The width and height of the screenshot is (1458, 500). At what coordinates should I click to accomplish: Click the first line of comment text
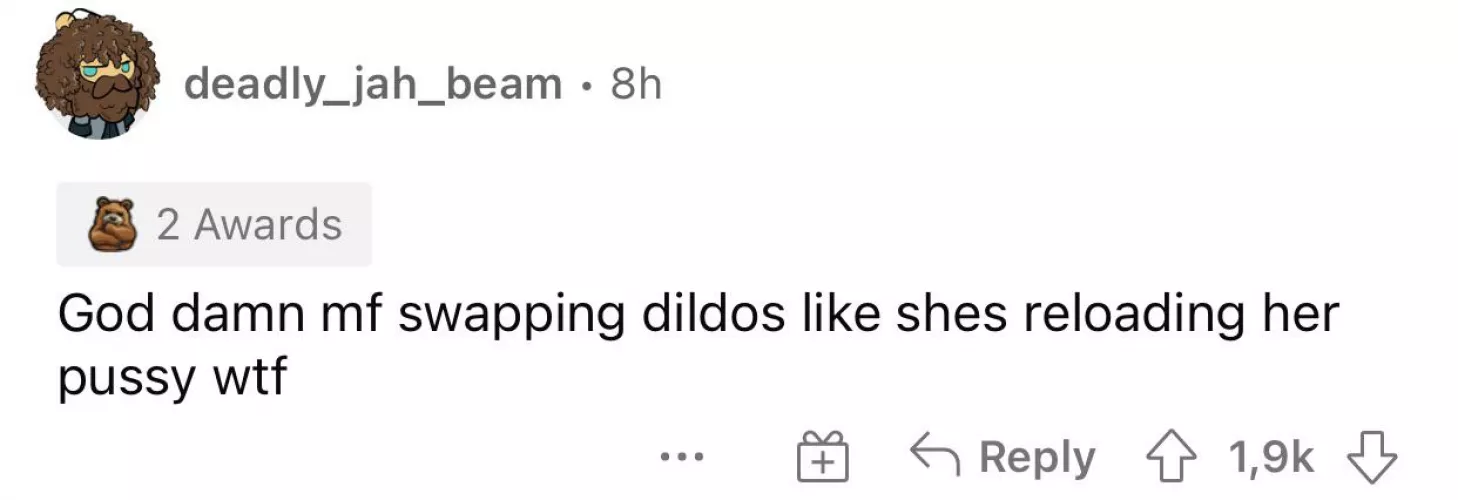[x=697, y=314]
